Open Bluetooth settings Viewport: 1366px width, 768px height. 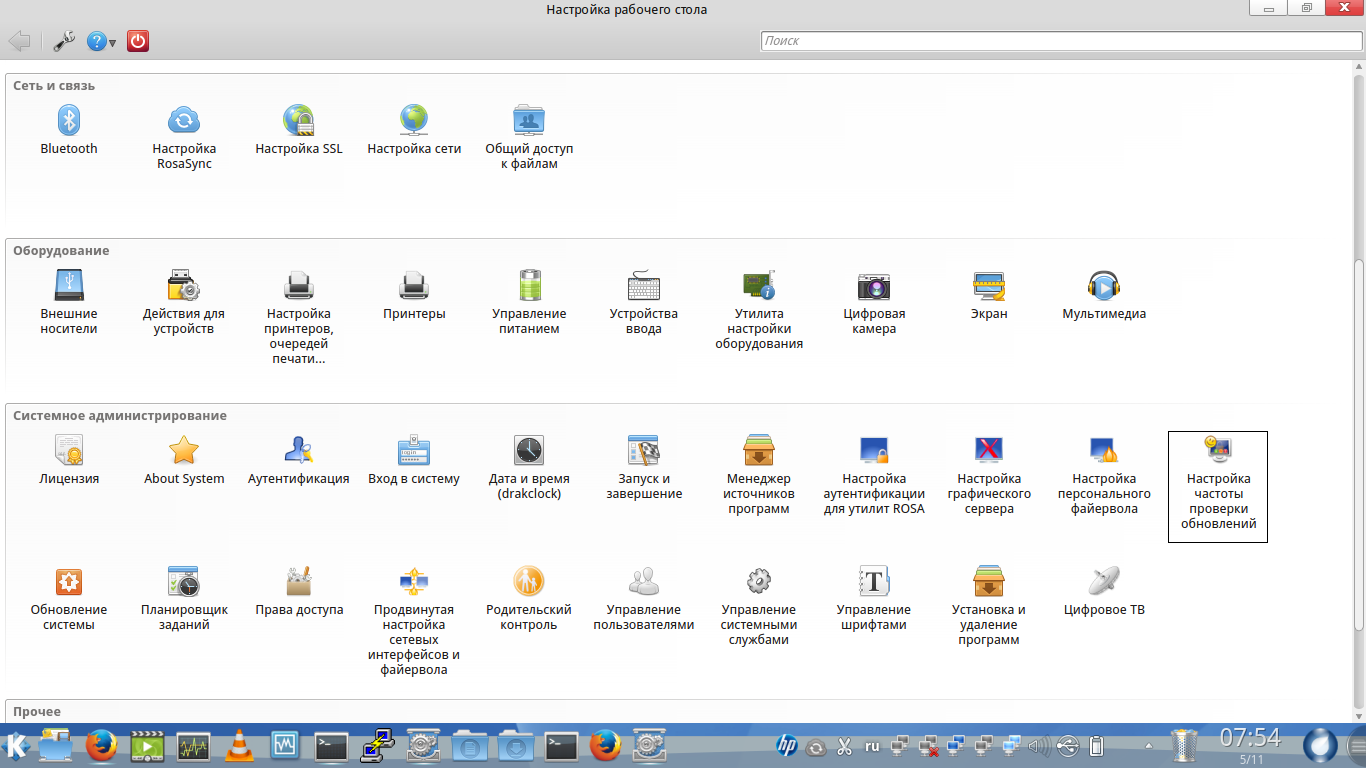click(x=68, y=122)
